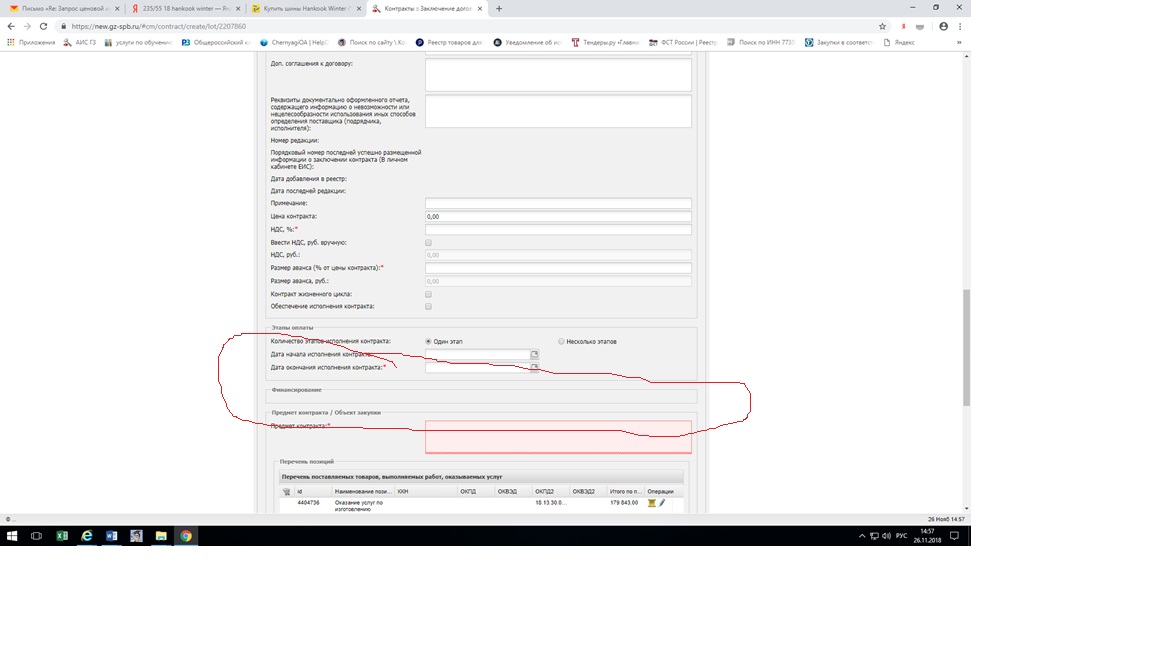Click the Итого по column header

tap(626, 492)
